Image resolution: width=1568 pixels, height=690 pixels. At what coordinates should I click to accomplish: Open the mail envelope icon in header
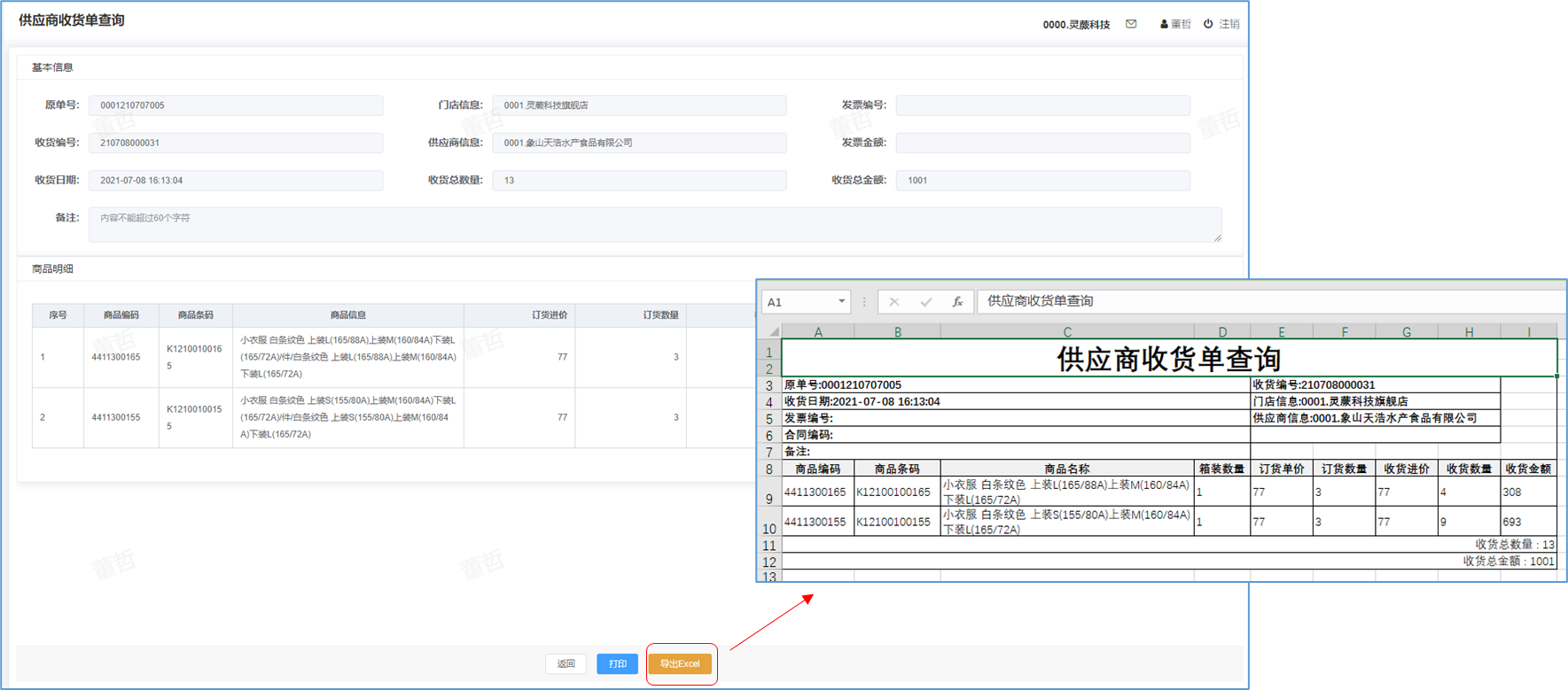click(1131, 24)
